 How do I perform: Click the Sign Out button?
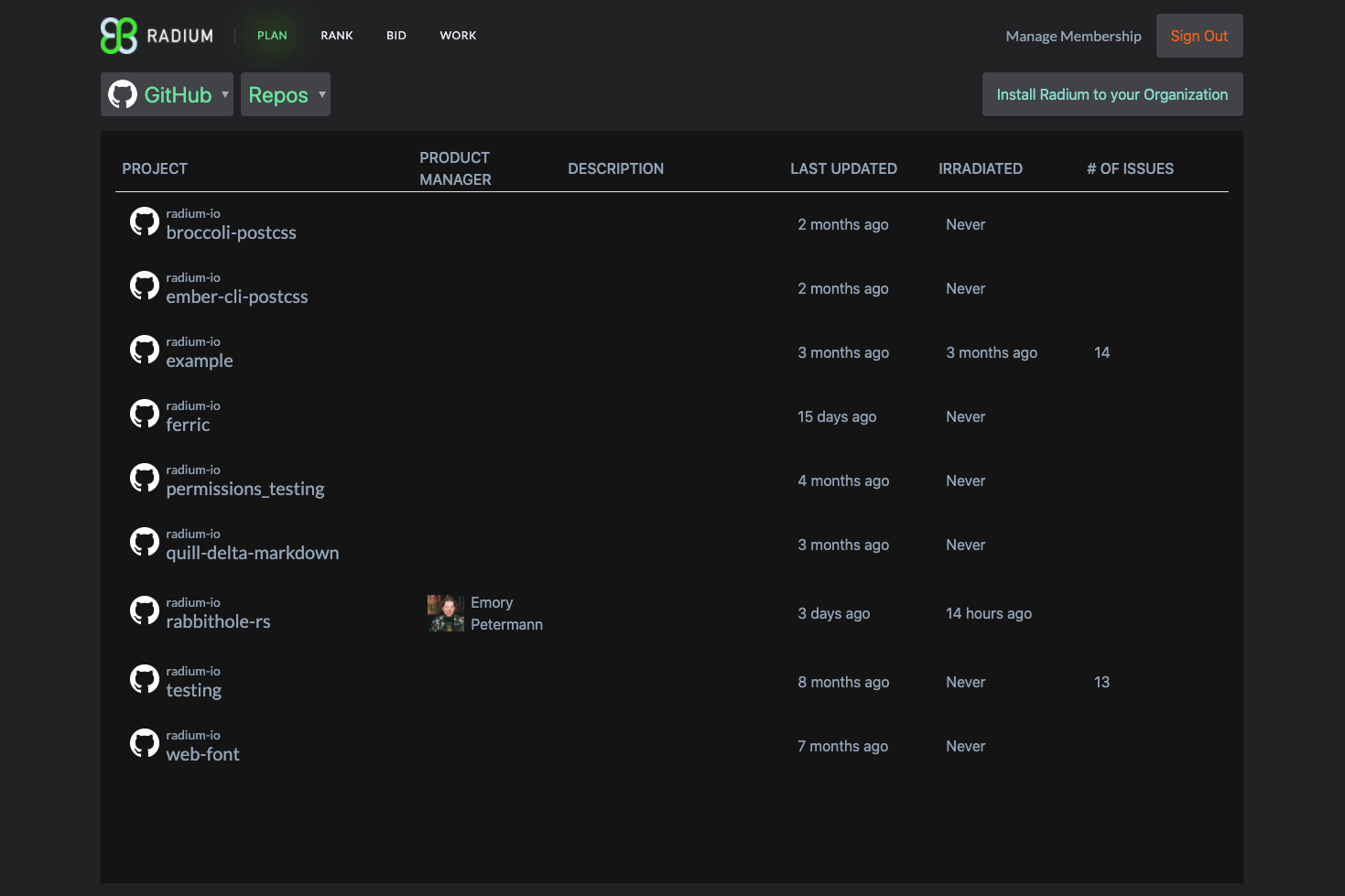point(1199,36)
